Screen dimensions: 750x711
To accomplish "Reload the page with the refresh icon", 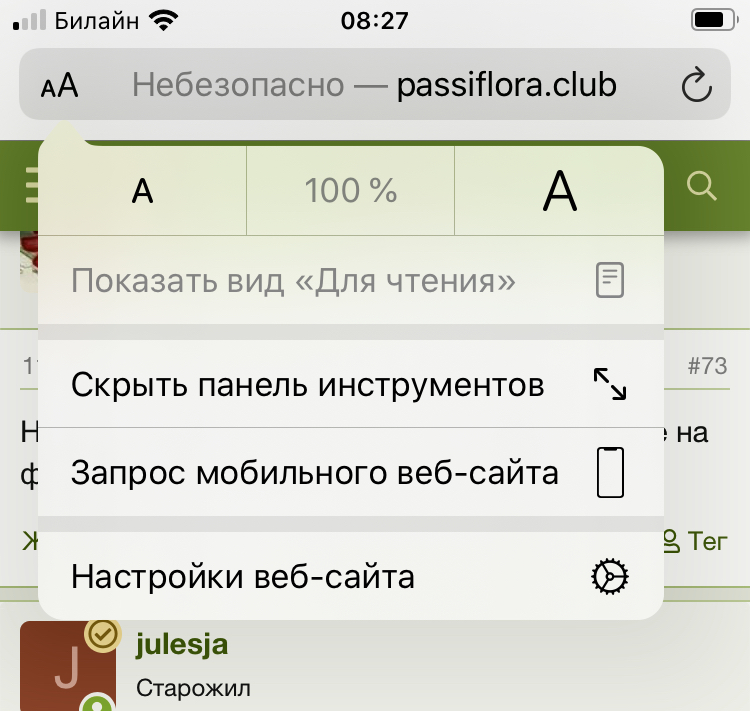I will (696, 86).
